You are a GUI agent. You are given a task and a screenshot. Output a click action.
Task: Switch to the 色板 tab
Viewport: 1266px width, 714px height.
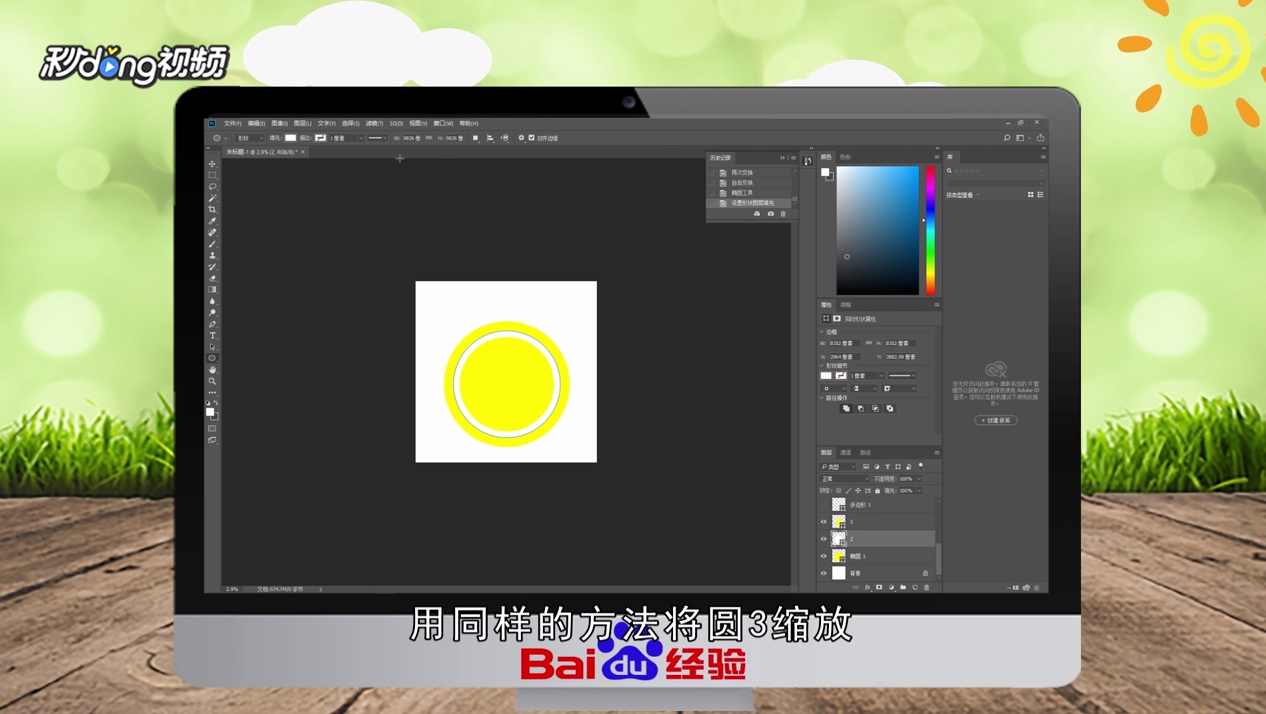(843, 156)
